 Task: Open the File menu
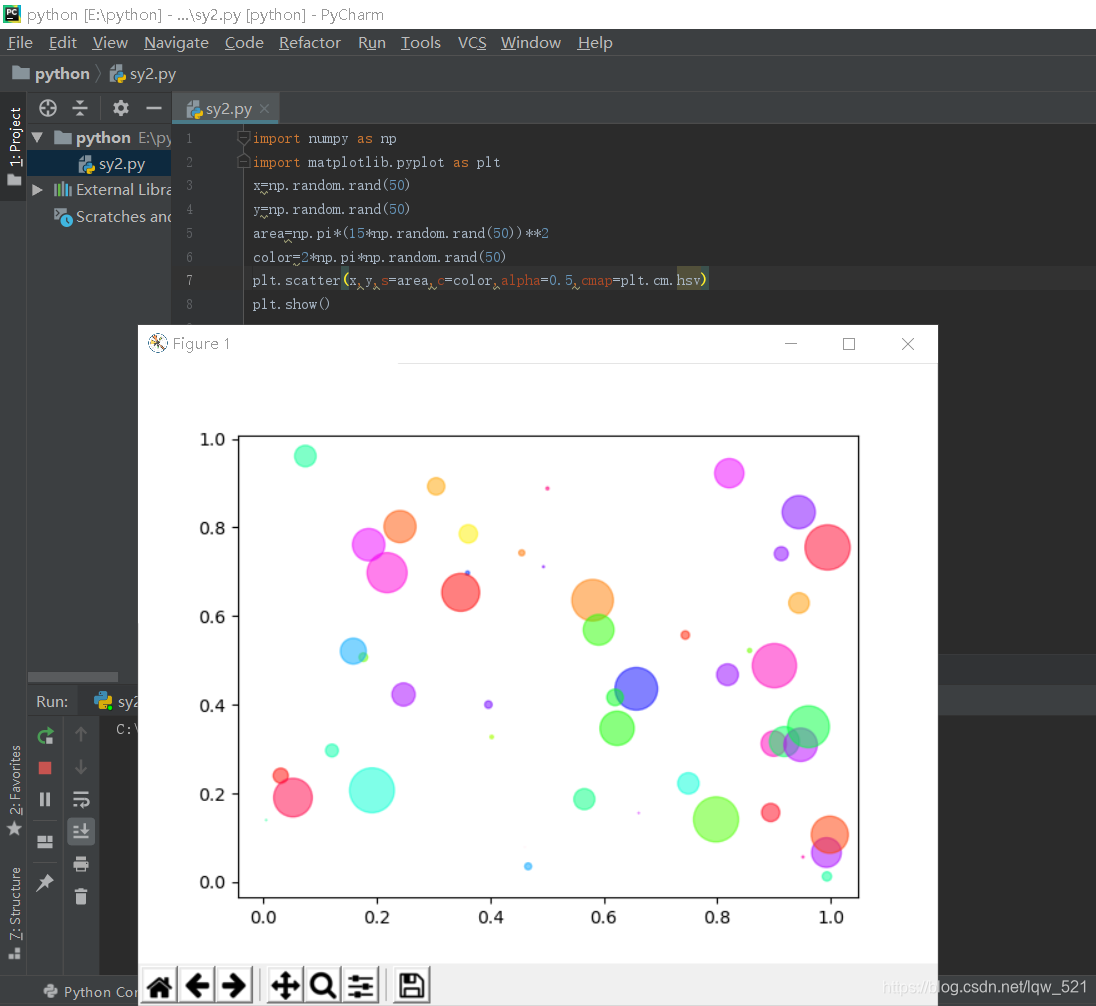click(20, 43)
